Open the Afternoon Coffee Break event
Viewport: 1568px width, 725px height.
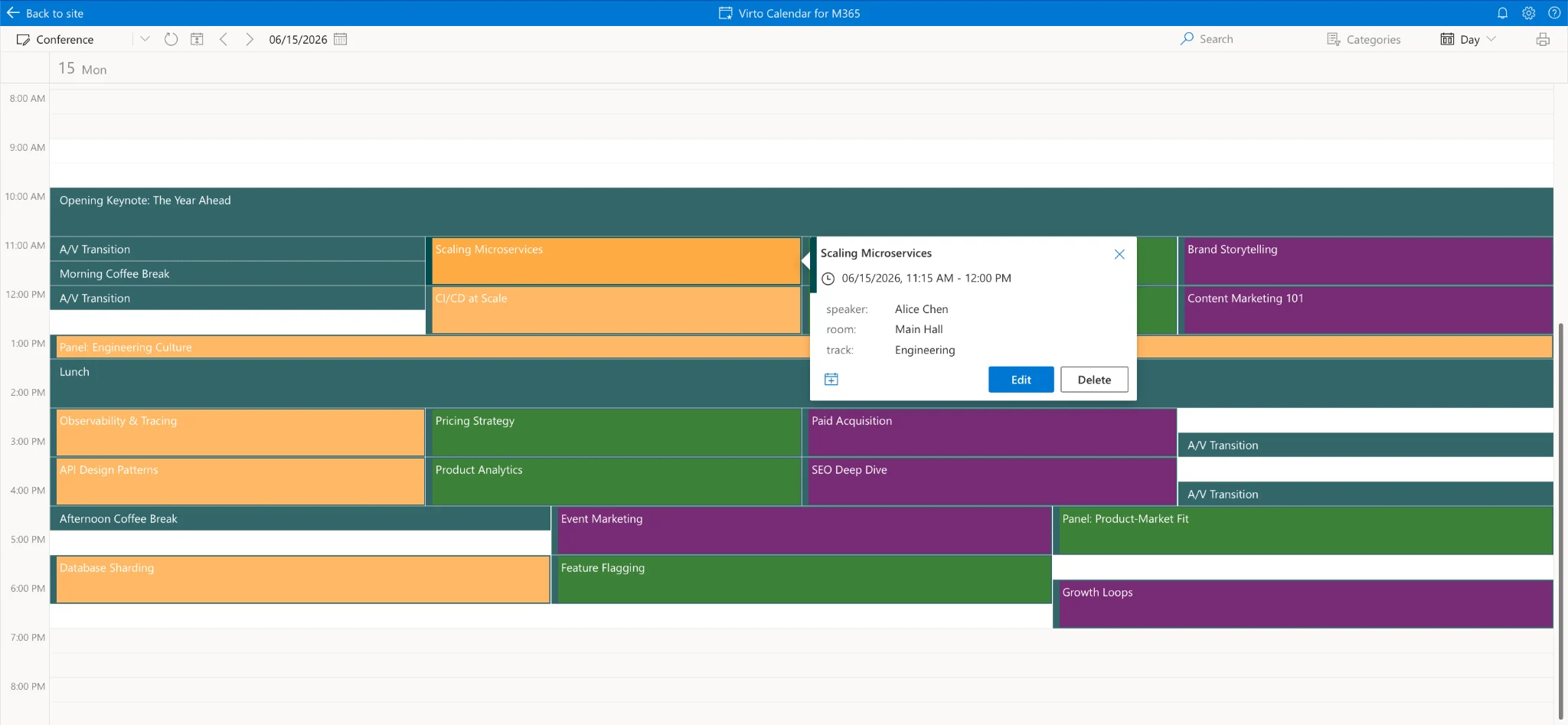[300, 518]
